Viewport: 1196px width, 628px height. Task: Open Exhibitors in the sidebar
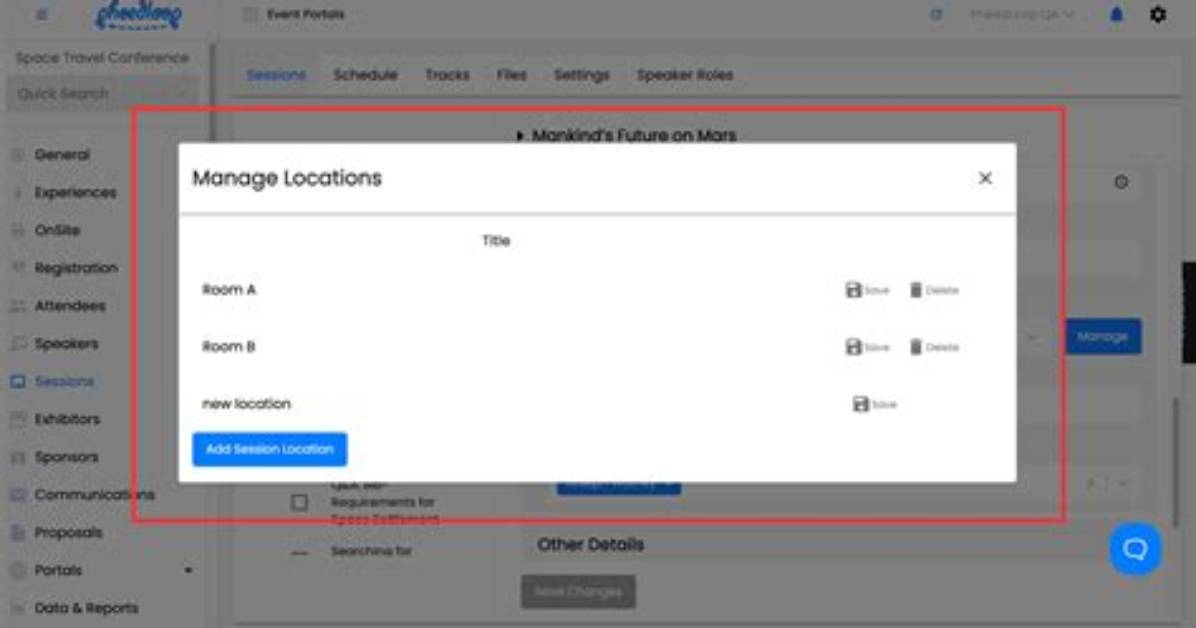67,419
